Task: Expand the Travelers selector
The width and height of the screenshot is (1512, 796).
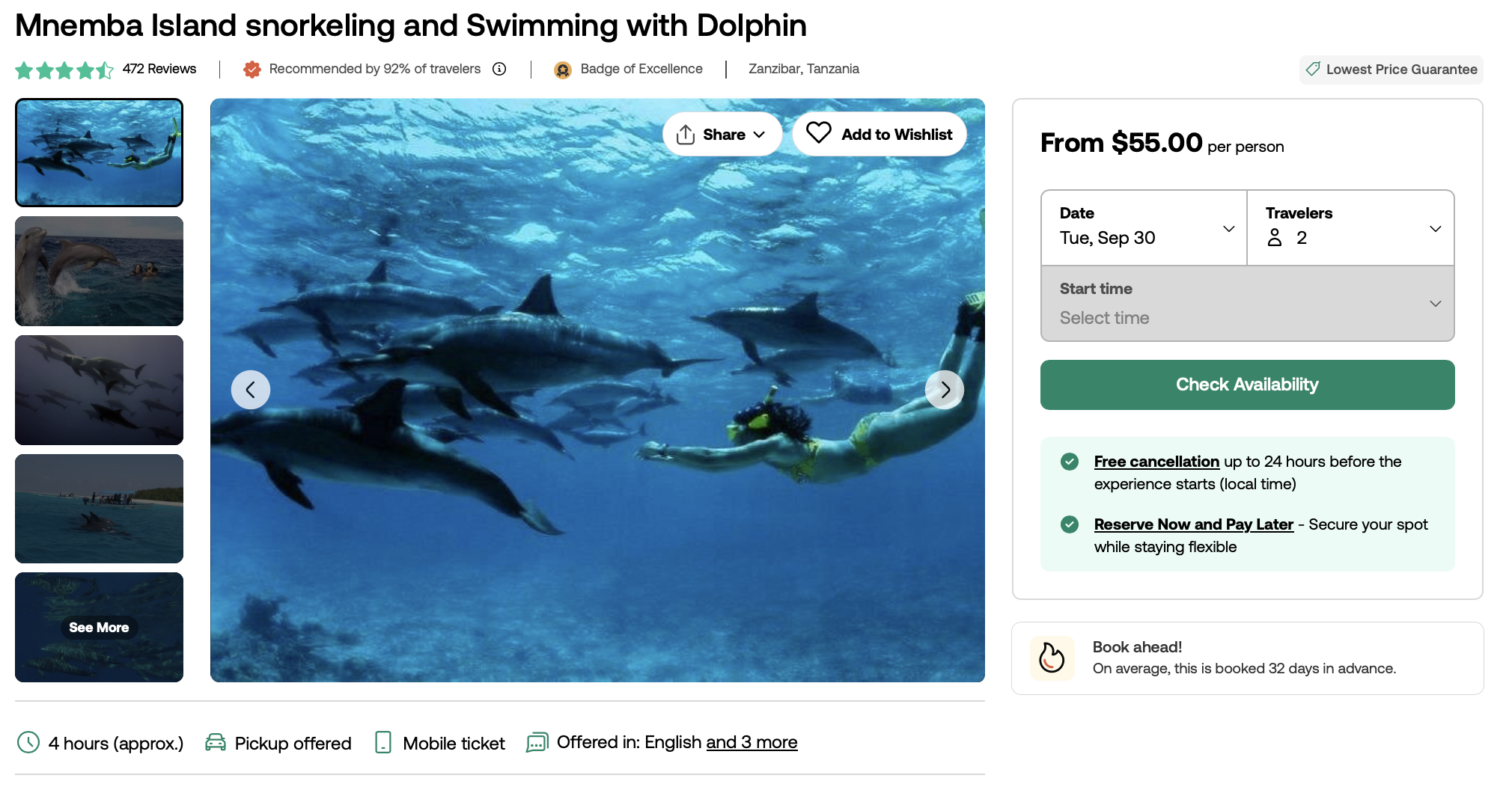Action: pos(1351,227)
